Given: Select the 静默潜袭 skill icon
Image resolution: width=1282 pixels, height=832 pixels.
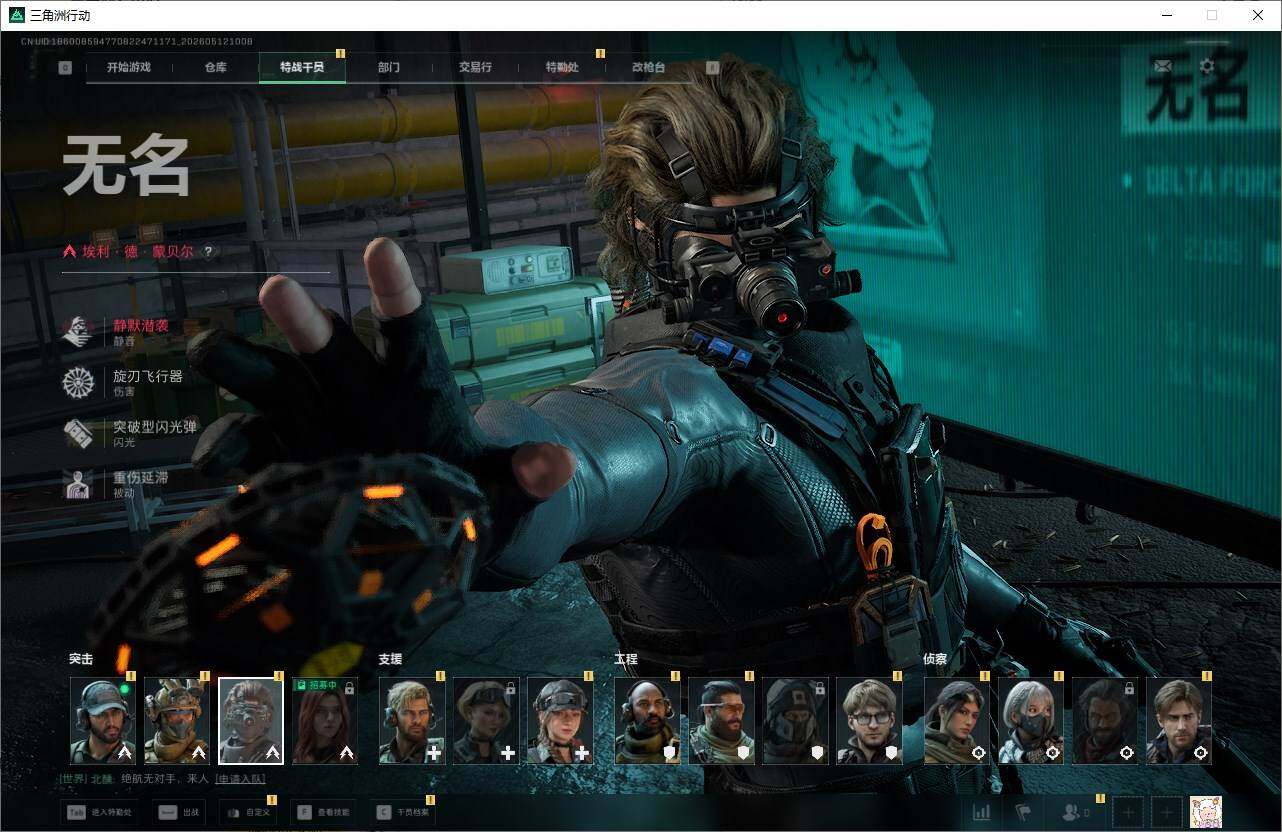Looking at the screenshot, I should [x=77, y=332].
